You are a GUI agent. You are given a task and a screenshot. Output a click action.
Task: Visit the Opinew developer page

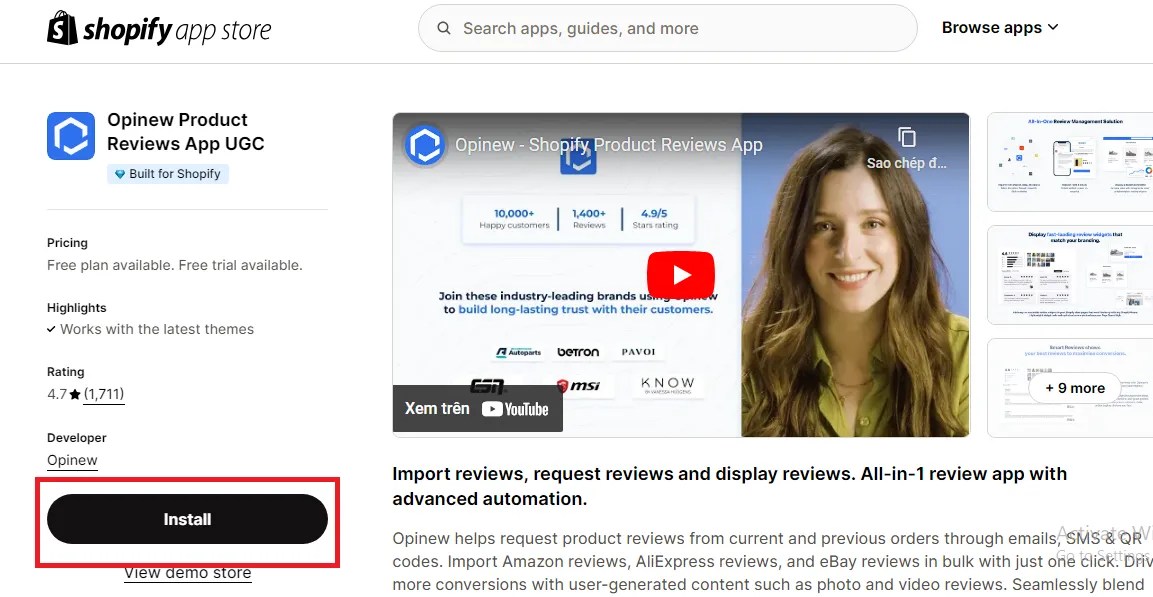coord(71,459)
